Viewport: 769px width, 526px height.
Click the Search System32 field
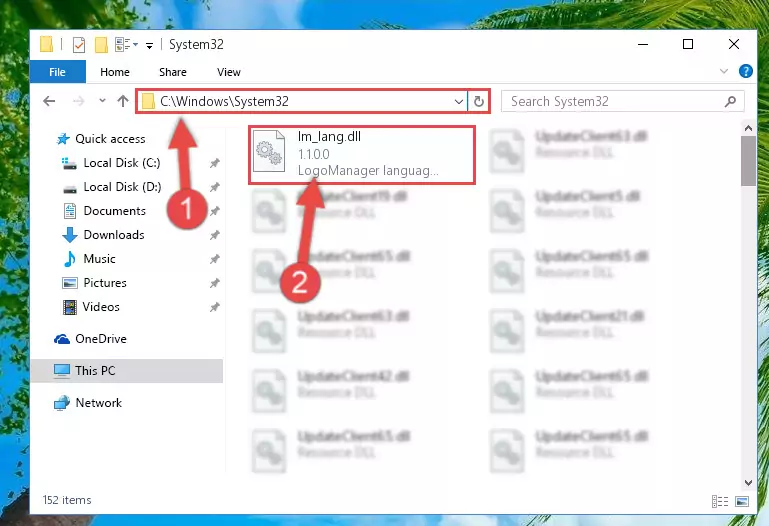pos(622,101)
